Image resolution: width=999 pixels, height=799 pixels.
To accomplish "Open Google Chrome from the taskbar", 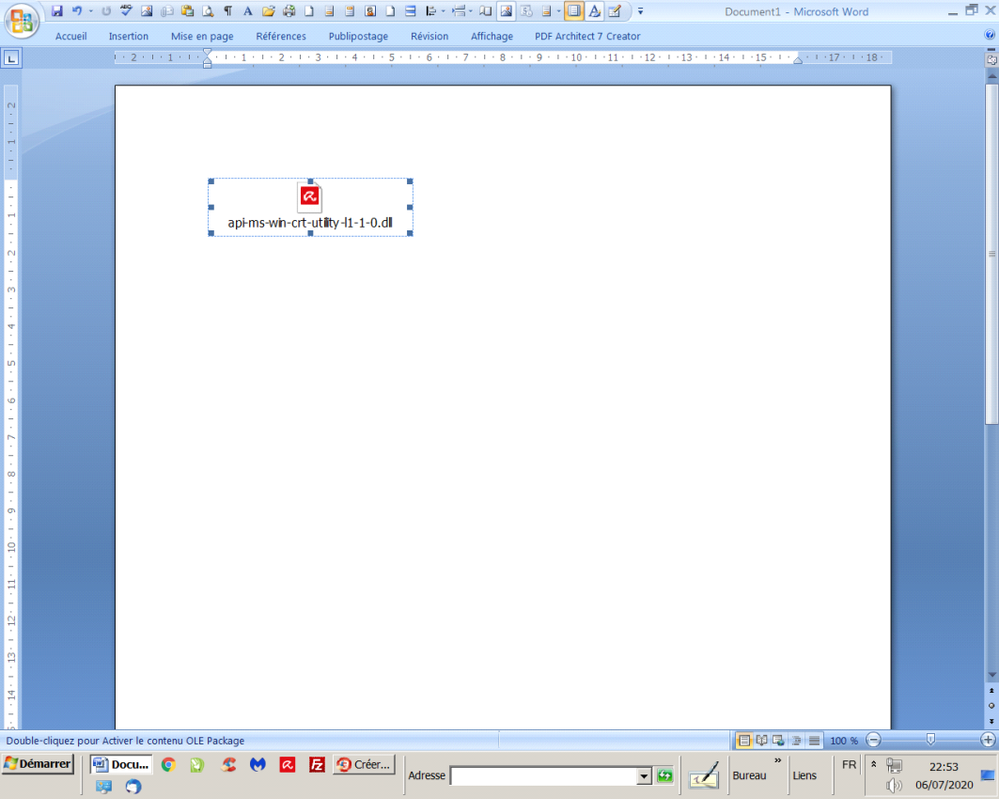I will pyautogui.click(x=168, y=764).
